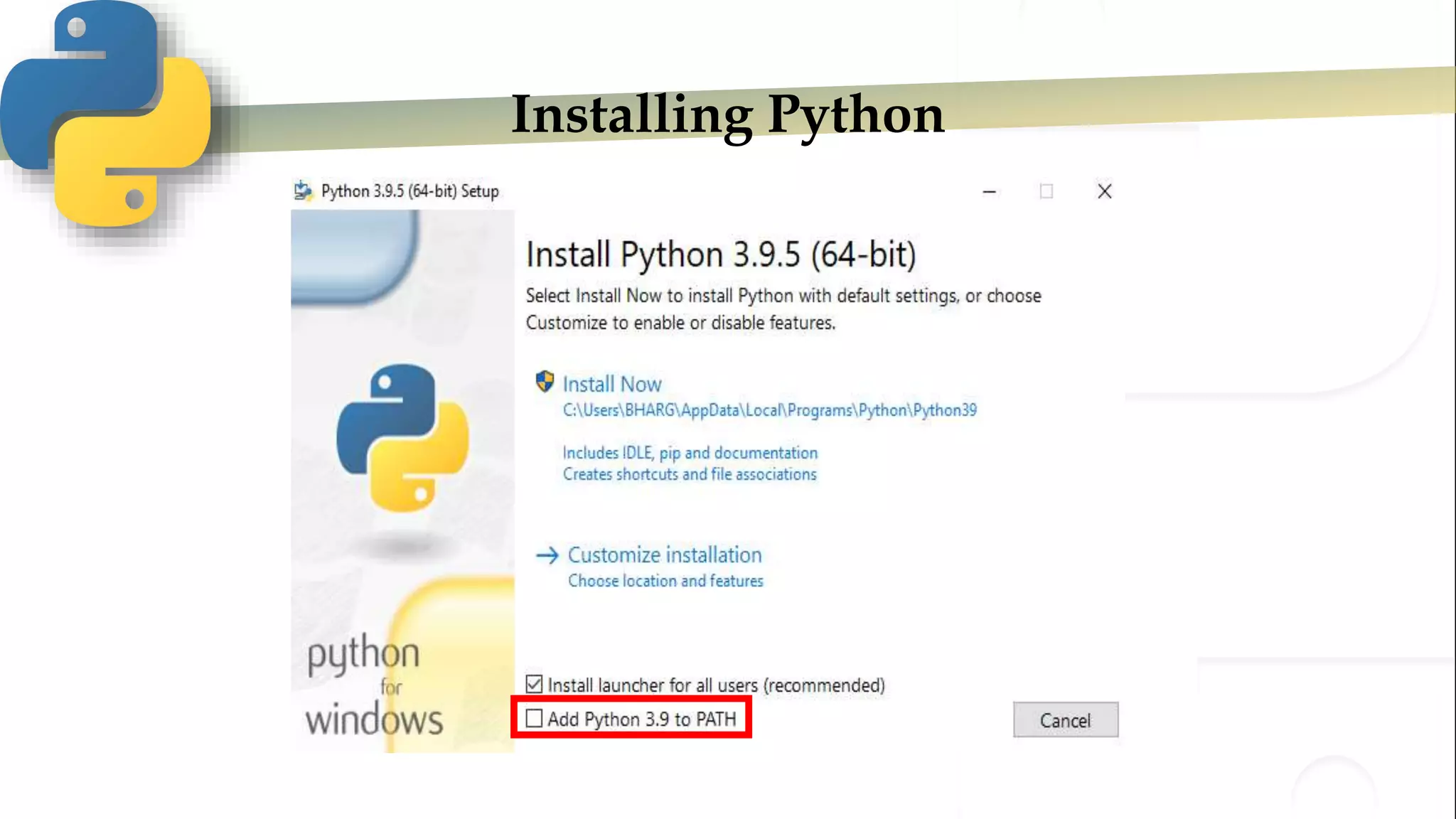Click 'Includes IDLE, pip and documentation' text
The width and height of the screenshot is (1456, 819).
pos(690,453)
